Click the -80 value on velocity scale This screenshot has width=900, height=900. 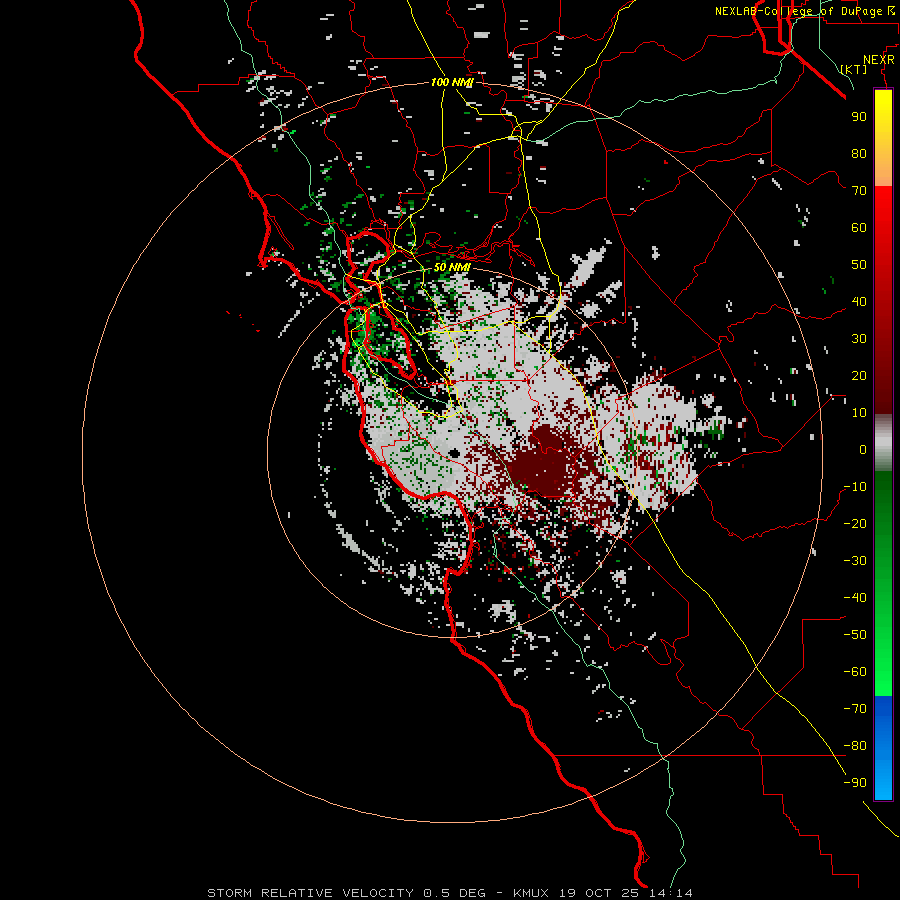pyautogui.click(x=855, y=746)
